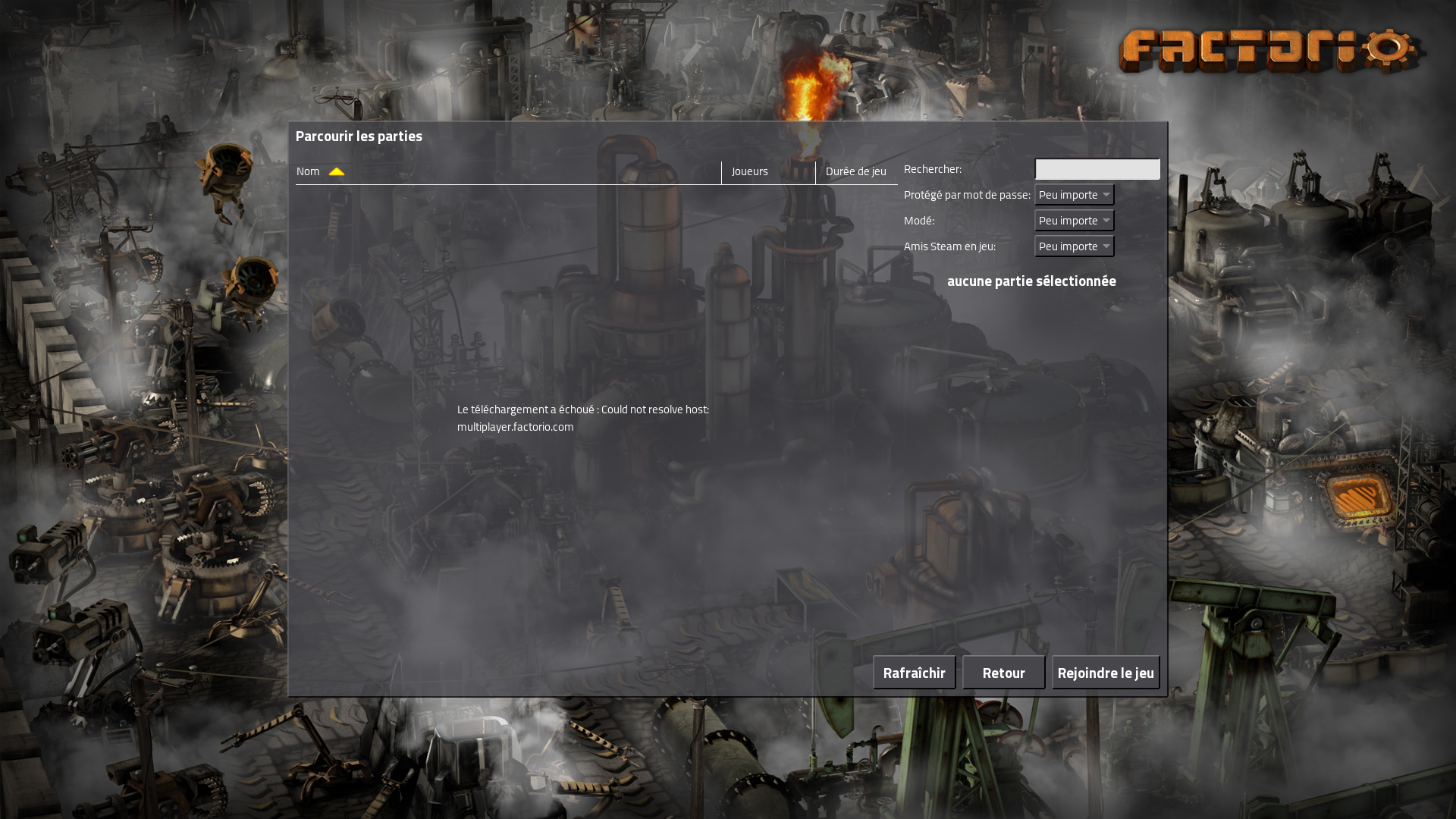Open the Protégé par mot de passe dropdown
Viewport: 1456px width, 819px height.
(x=1075, y=195)
